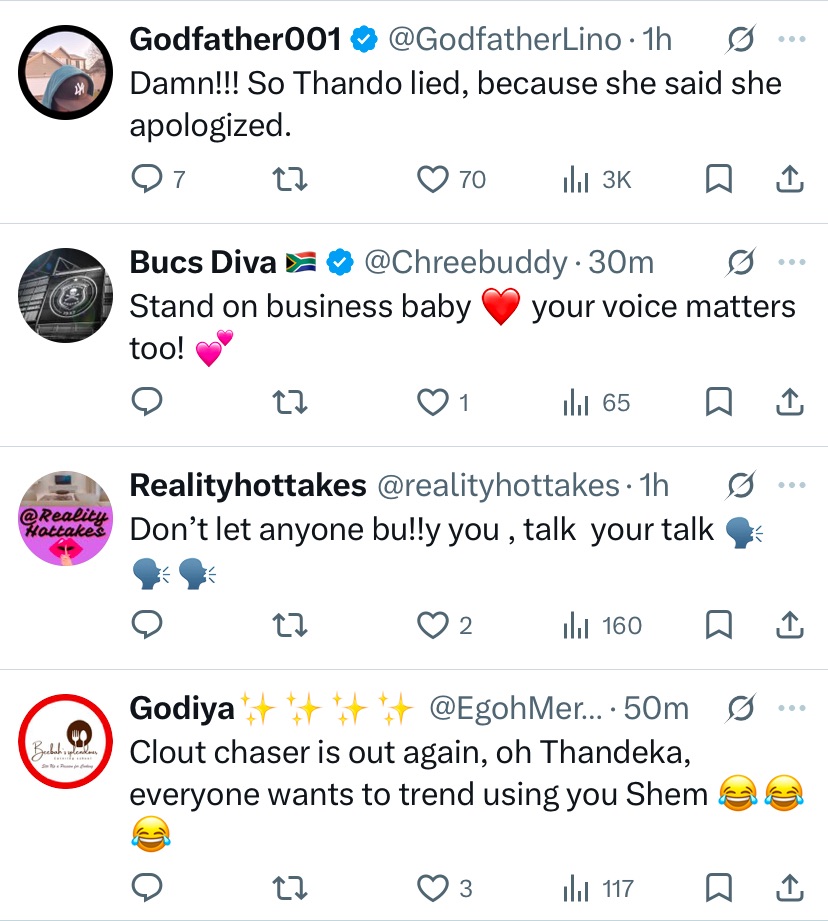Open the @Chreebuddy profile handle
Screen dimensions: 828x921
coord(465,263)
